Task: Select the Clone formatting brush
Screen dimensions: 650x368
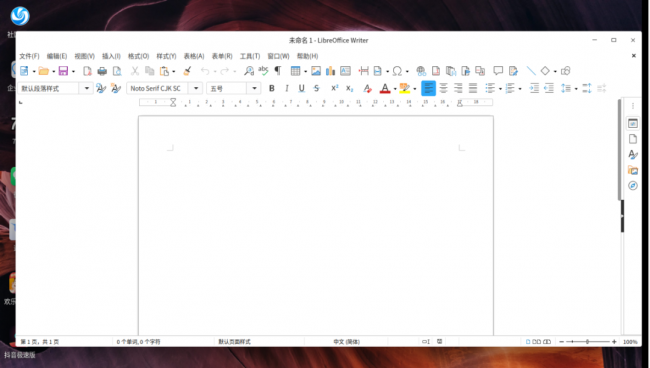Action: (x=187, y=71)
